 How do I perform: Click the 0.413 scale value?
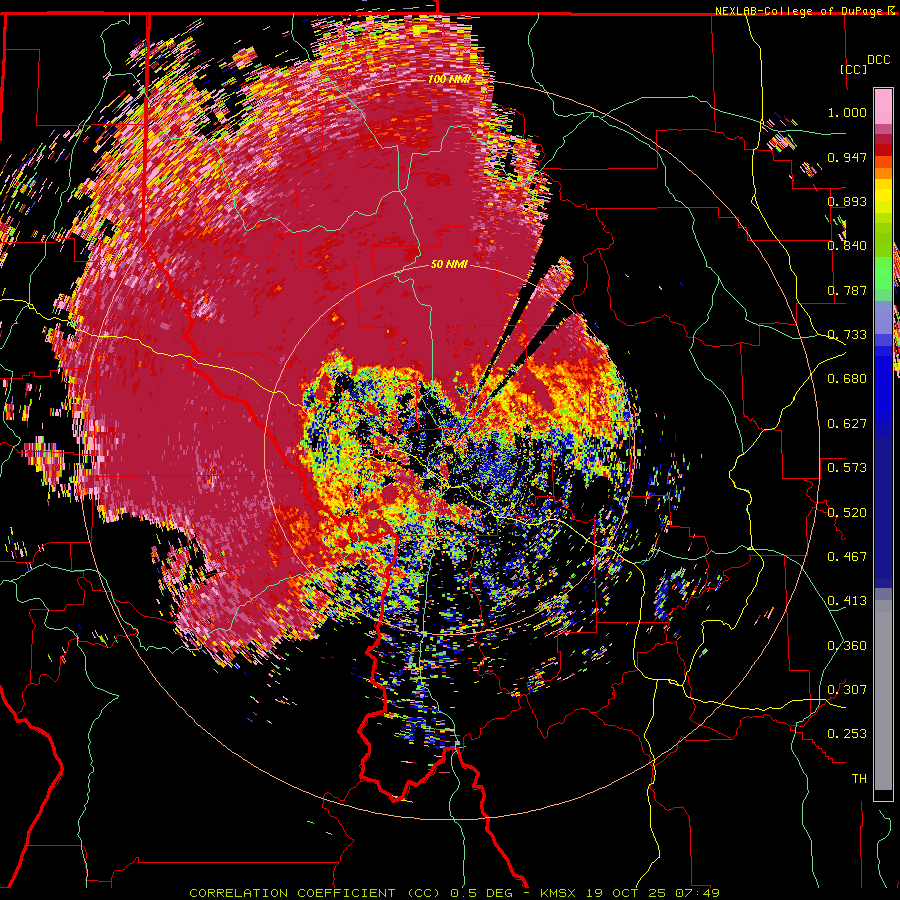[847, 601]
